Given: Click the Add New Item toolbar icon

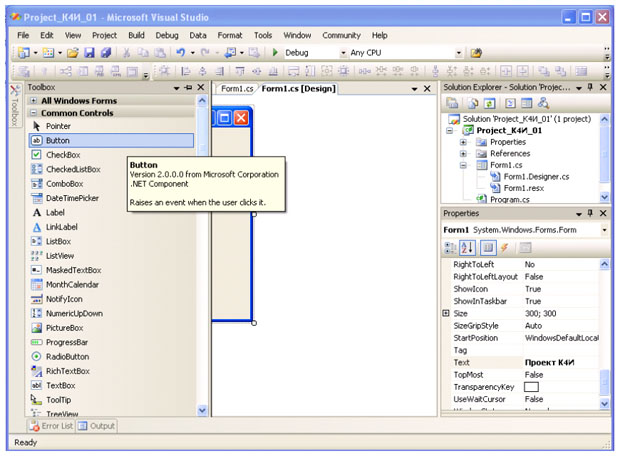Looking at the screenshot, I should (x=48, y=53).
